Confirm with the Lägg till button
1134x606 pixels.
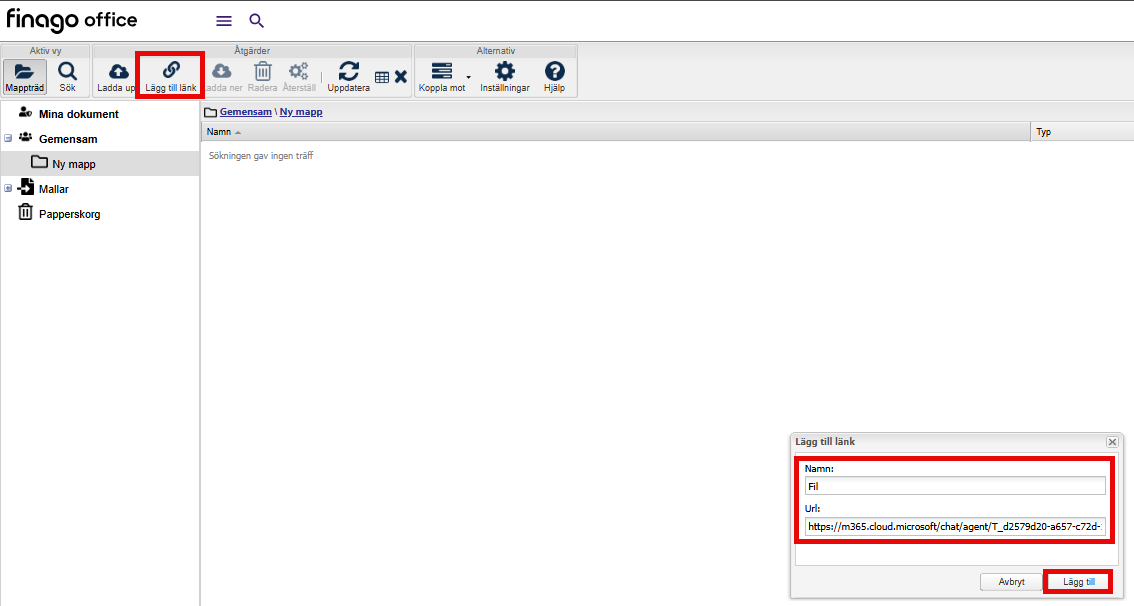click(x=1078, y=581)
